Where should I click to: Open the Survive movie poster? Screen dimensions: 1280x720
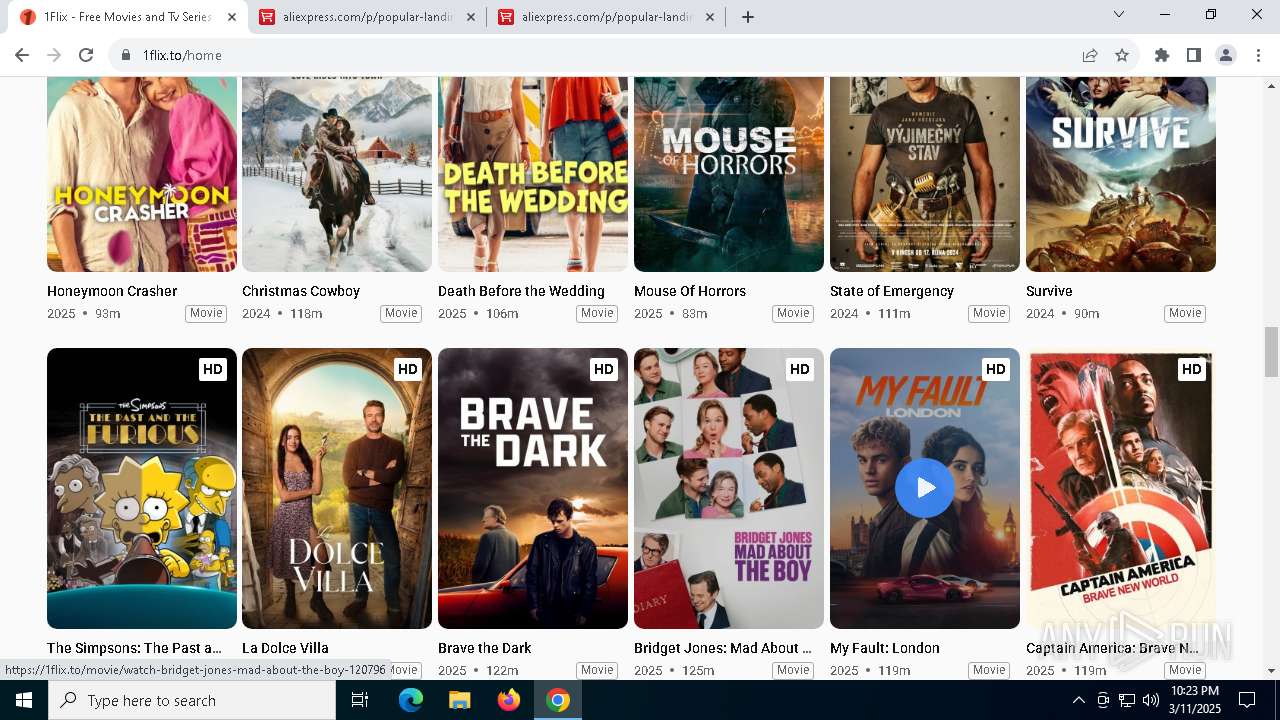1121,174
